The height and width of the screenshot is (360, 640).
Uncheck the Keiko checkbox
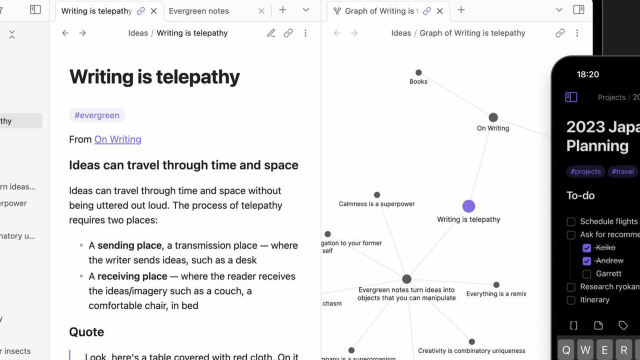pyautogui.click(x=587, y=248)
